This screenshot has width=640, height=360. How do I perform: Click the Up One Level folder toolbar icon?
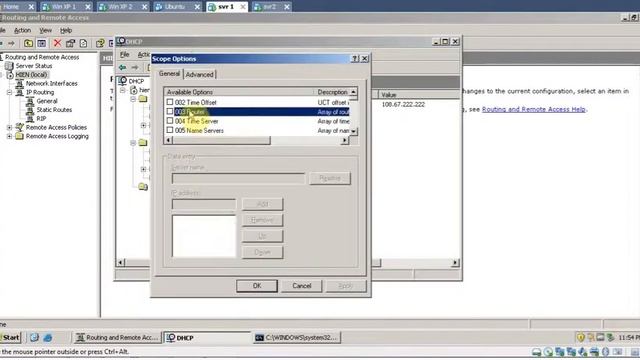[x=28, y=43]
